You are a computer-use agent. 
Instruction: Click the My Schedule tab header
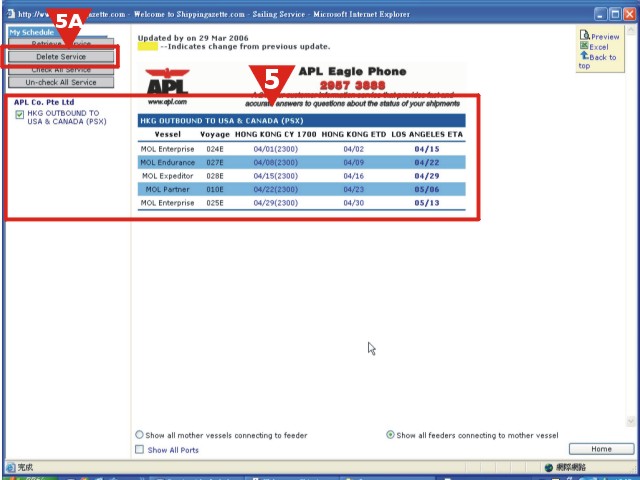click(x=32, y=32)
